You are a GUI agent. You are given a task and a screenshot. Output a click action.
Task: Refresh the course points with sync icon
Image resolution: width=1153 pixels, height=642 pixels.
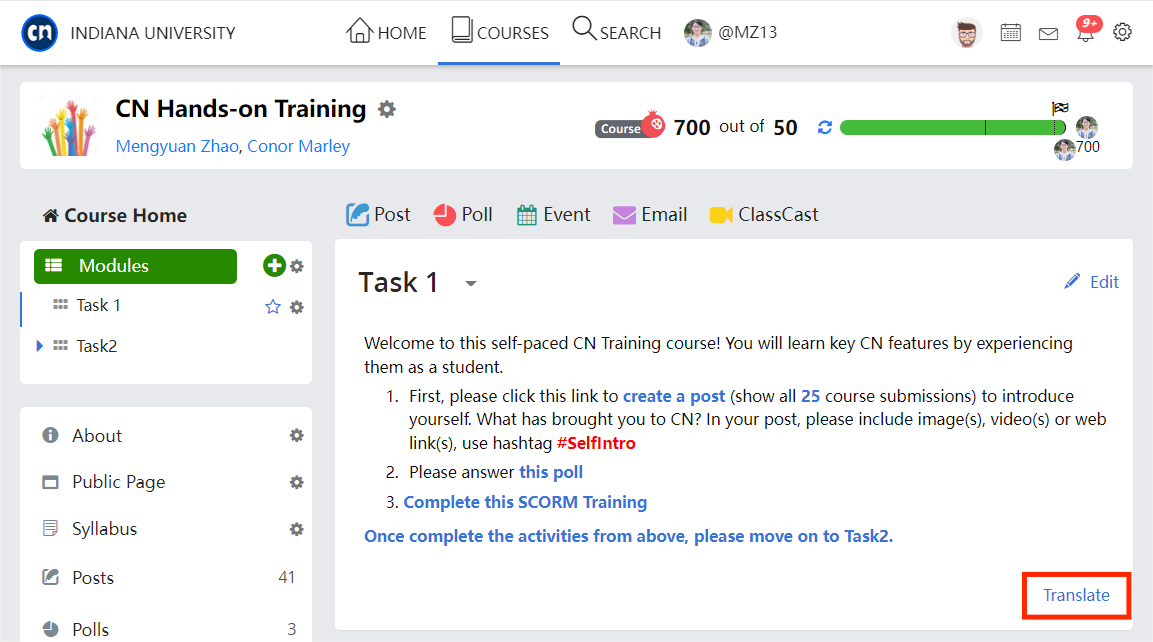[825, 127]
